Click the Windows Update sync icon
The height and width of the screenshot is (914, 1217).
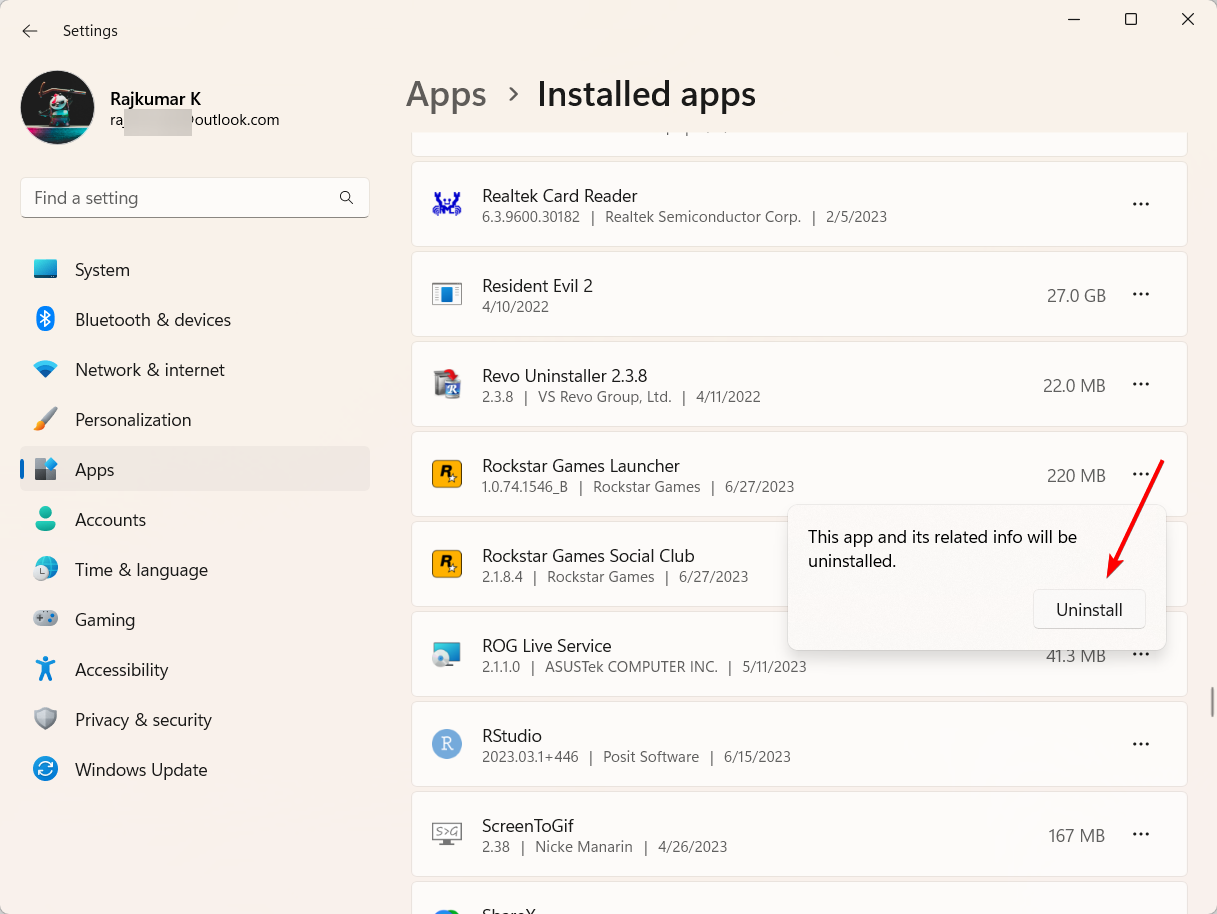click(45, 769)
